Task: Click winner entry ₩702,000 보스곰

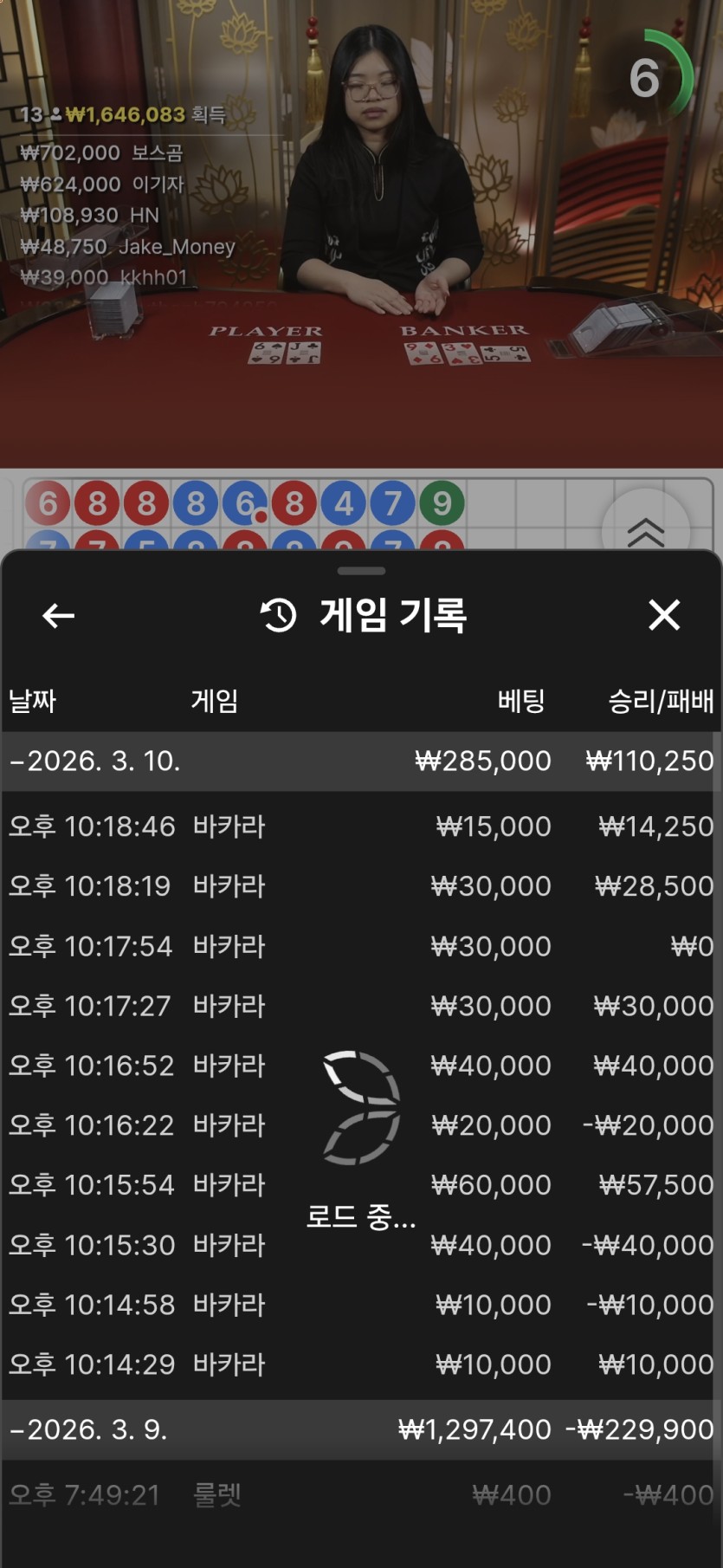Action: pyautogui.click(x=101, y=152)
